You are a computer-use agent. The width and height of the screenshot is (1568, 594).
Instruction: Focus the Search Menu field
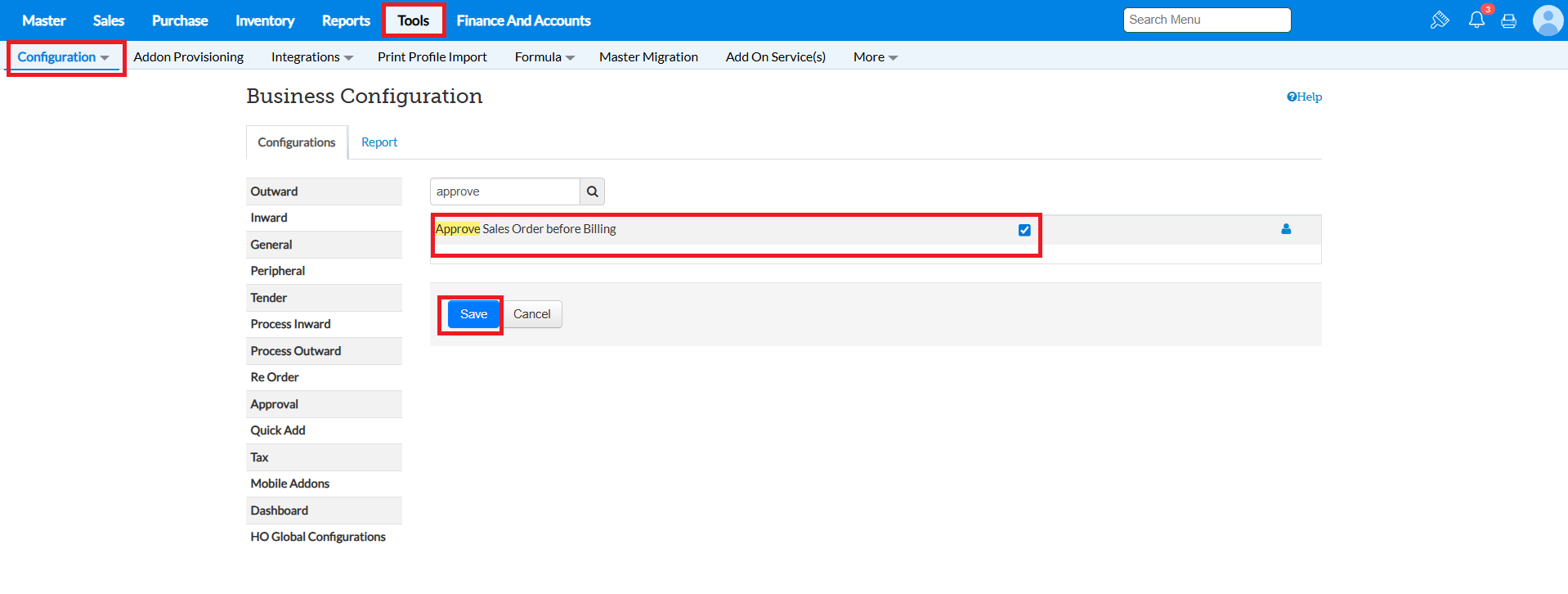click(x=1206, y=20)
